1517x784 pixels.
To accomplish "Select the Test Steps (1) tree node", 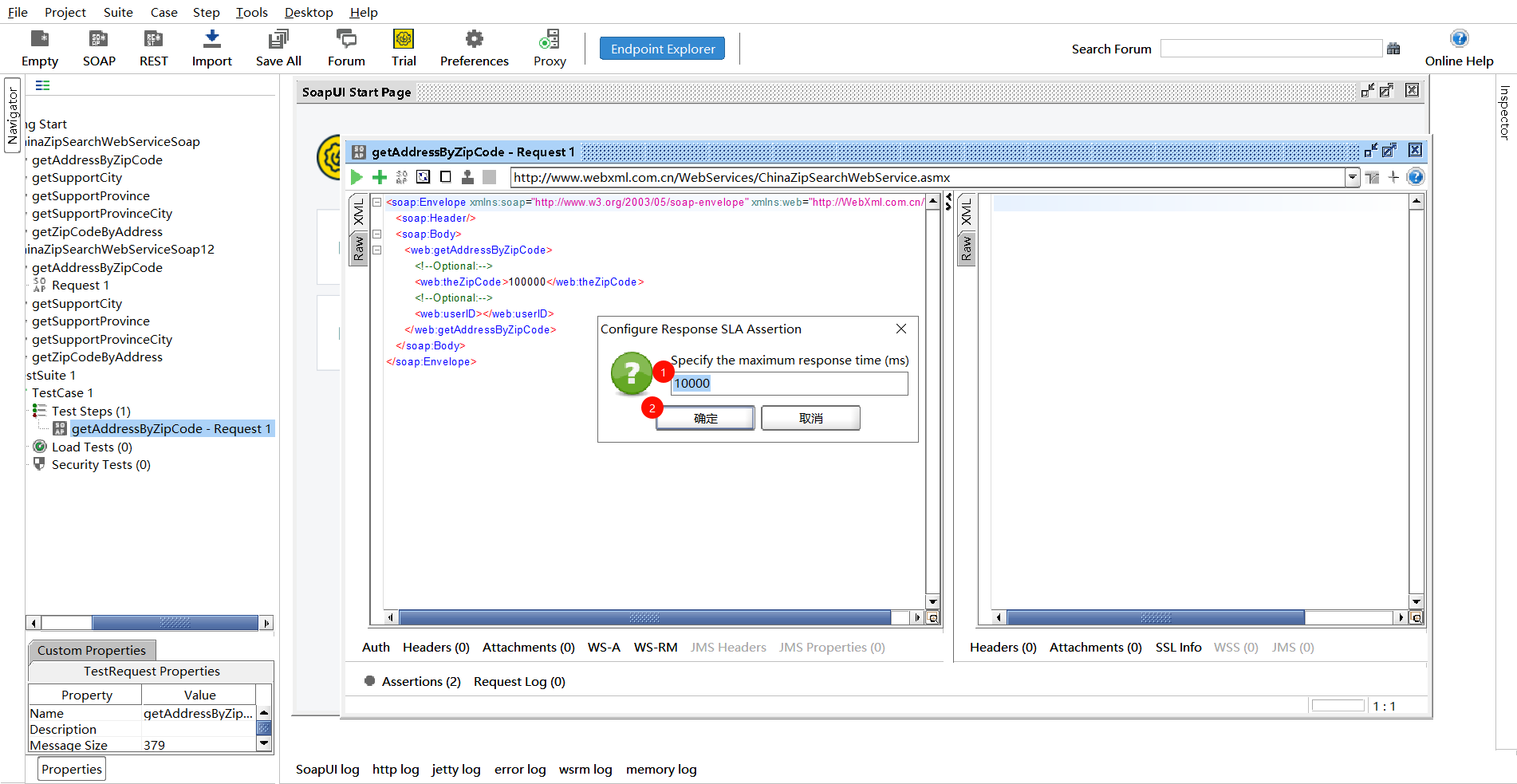I will pyautogui.click(x=91, y=411).
